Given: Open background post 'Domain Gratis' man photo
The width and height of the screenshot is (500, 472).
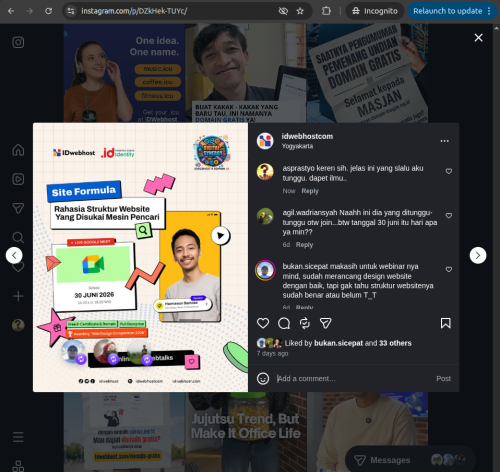Looking at the screenshot, I should pos(246,73).
